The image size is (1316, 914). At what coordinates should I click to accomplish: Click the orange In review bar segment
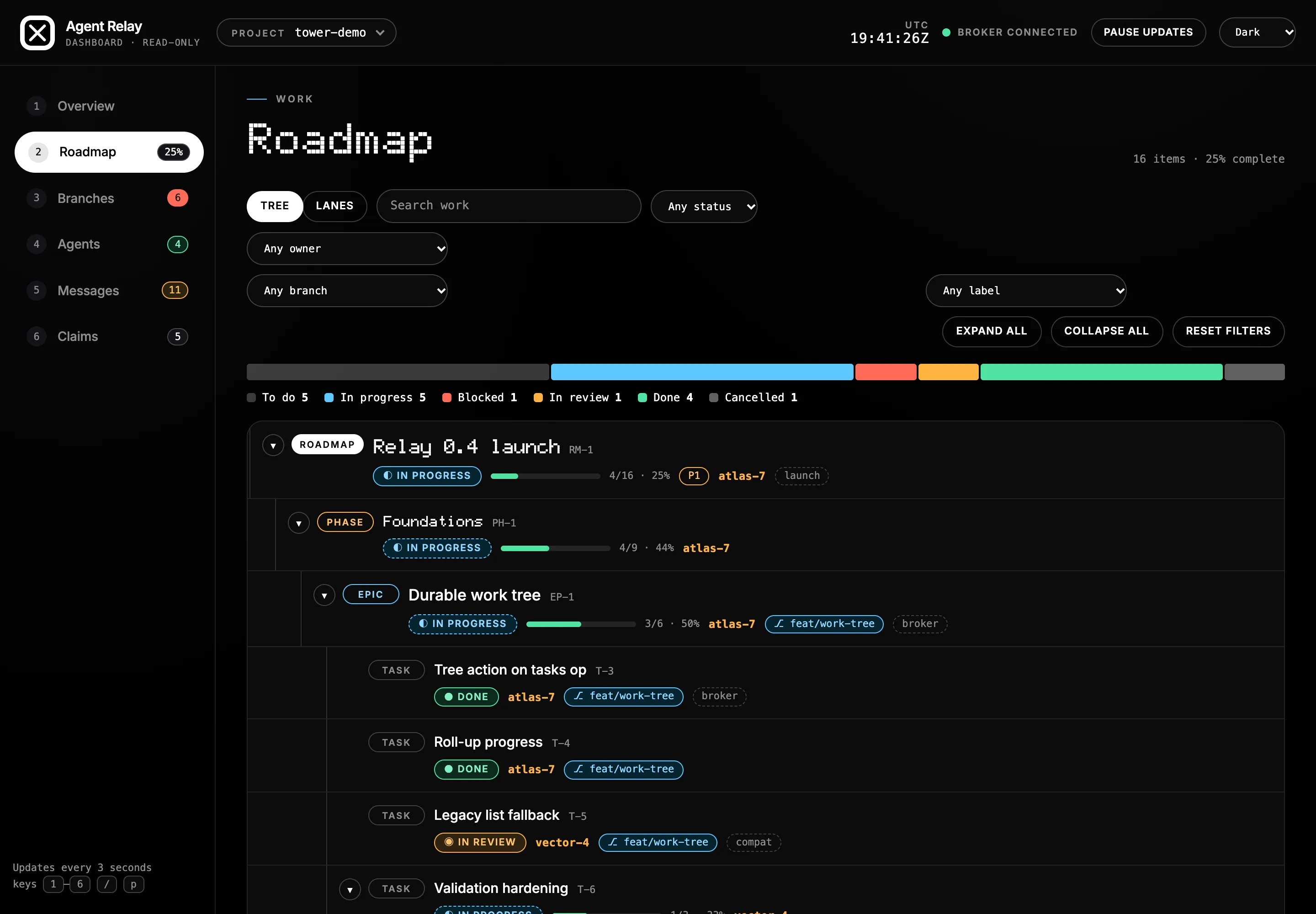(x=948, y=372)
